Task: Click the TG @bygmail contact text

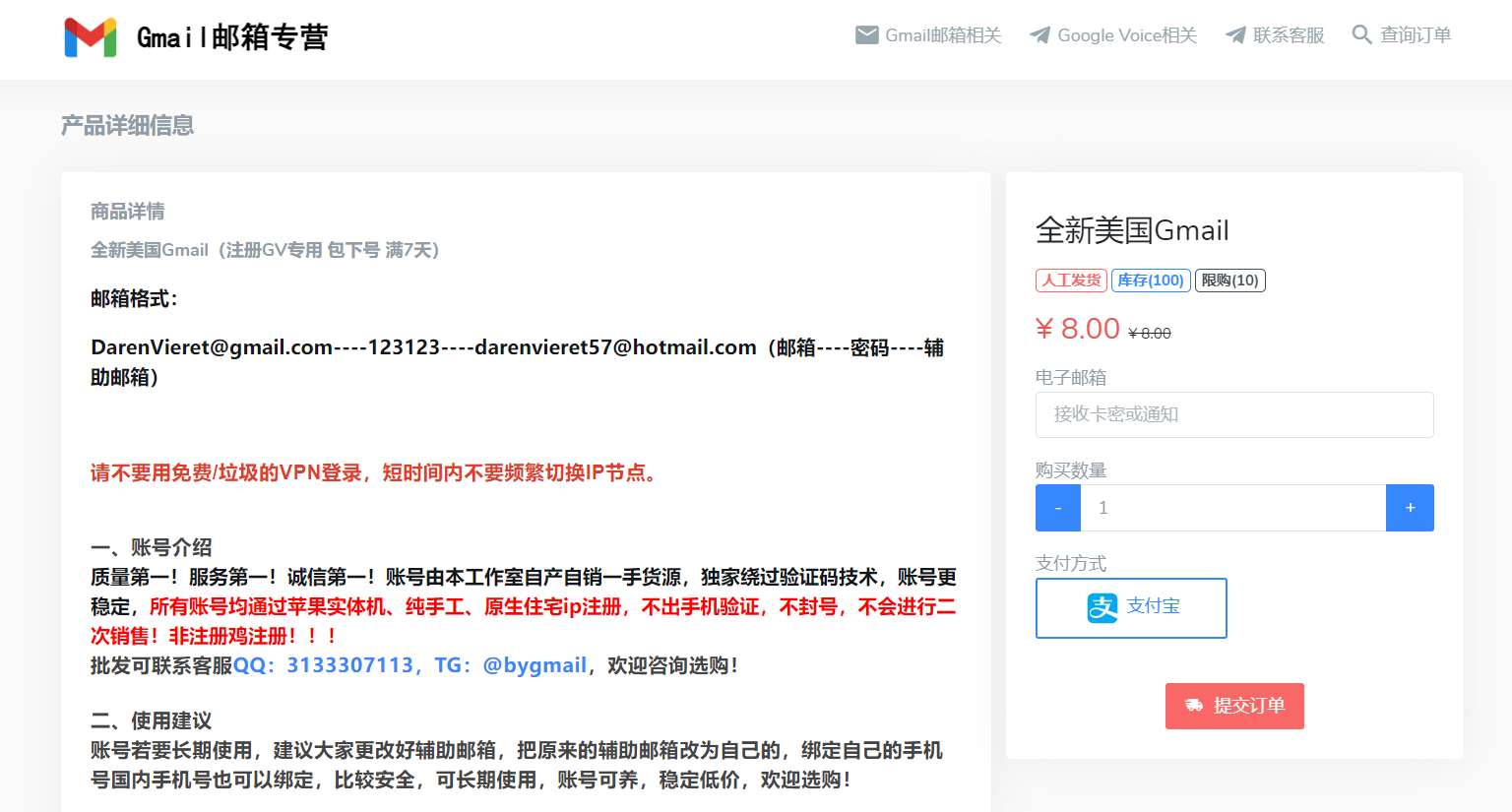Action: [511, 665]
